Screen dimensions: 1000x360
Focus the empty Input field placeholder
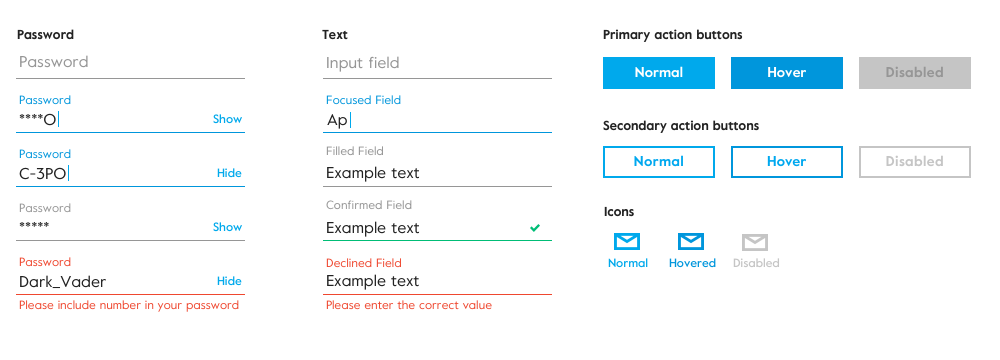437,63
